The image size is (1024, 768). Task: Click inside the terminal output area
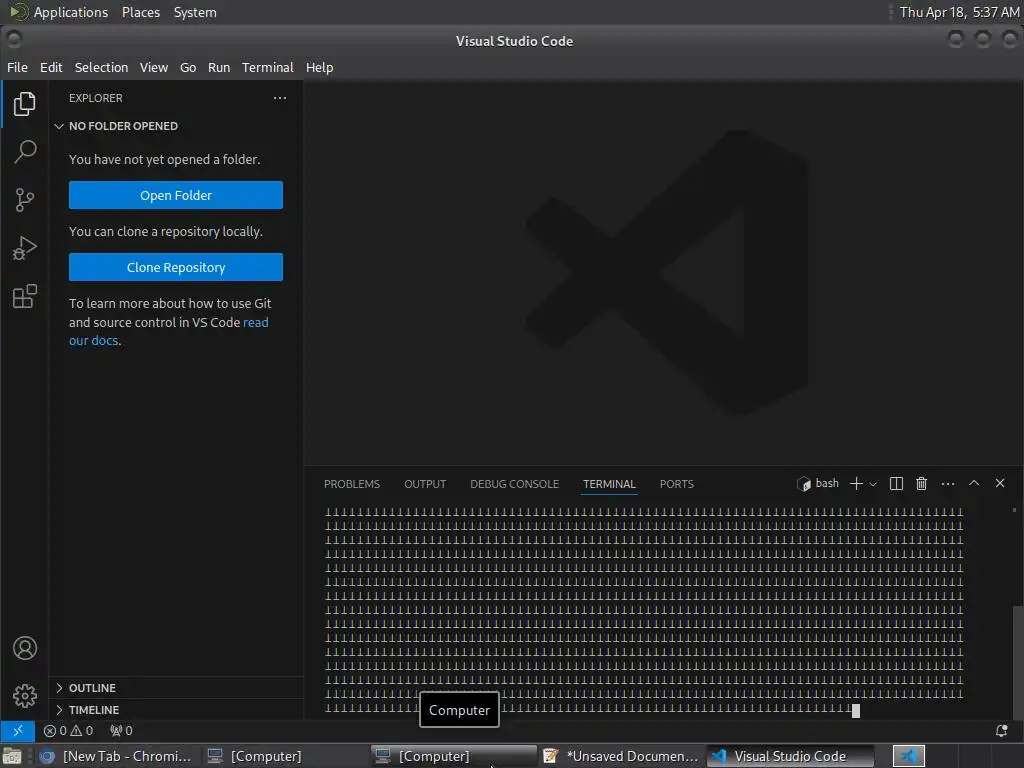click(x=643, y=611)
